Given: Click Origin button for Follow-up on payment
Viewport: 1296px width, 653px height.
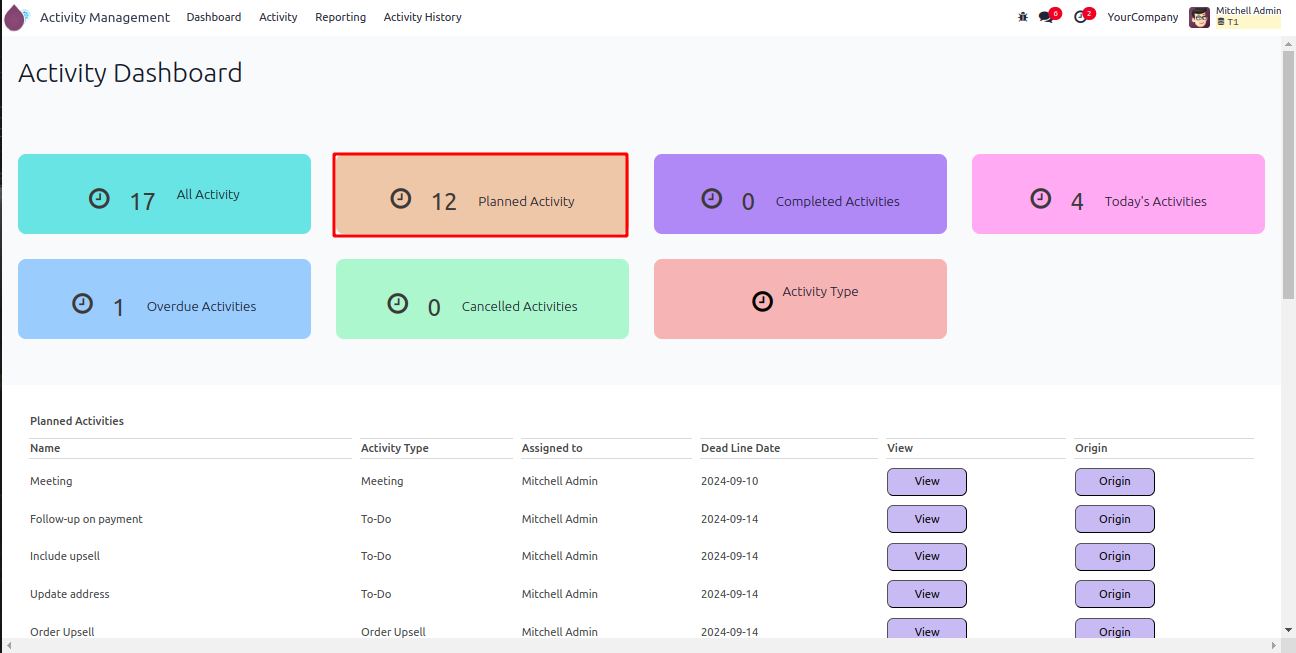Looking at the screenshot, I should 1114,519.
